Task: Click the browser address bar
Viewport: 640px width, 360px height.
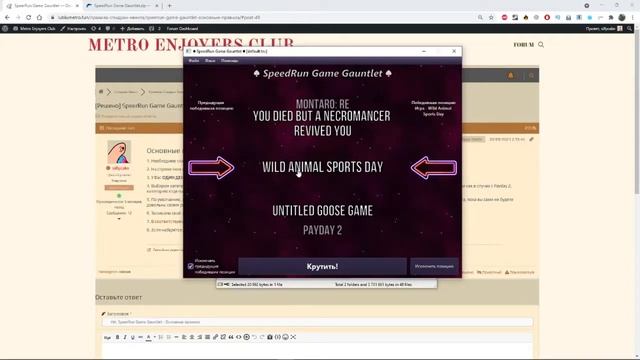Action: pyautogui.click(x=261, y=18)
